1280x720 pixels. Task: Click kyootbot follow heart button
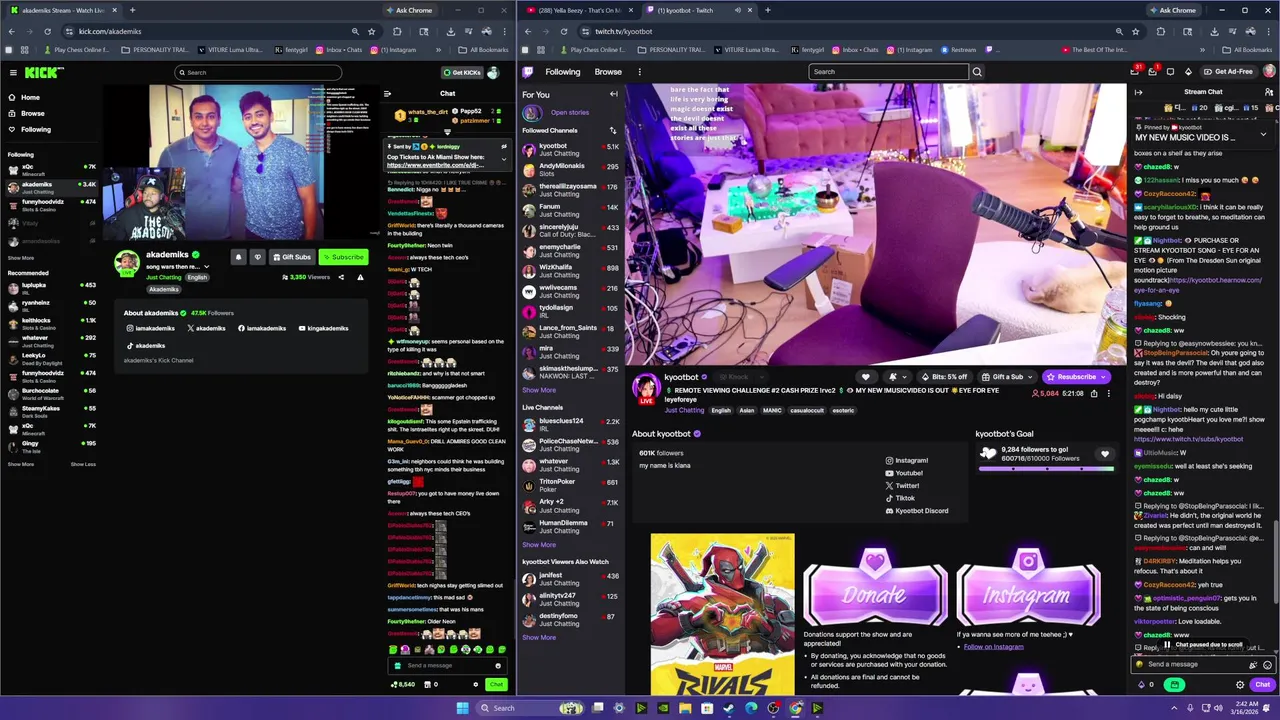coord(866,377)
